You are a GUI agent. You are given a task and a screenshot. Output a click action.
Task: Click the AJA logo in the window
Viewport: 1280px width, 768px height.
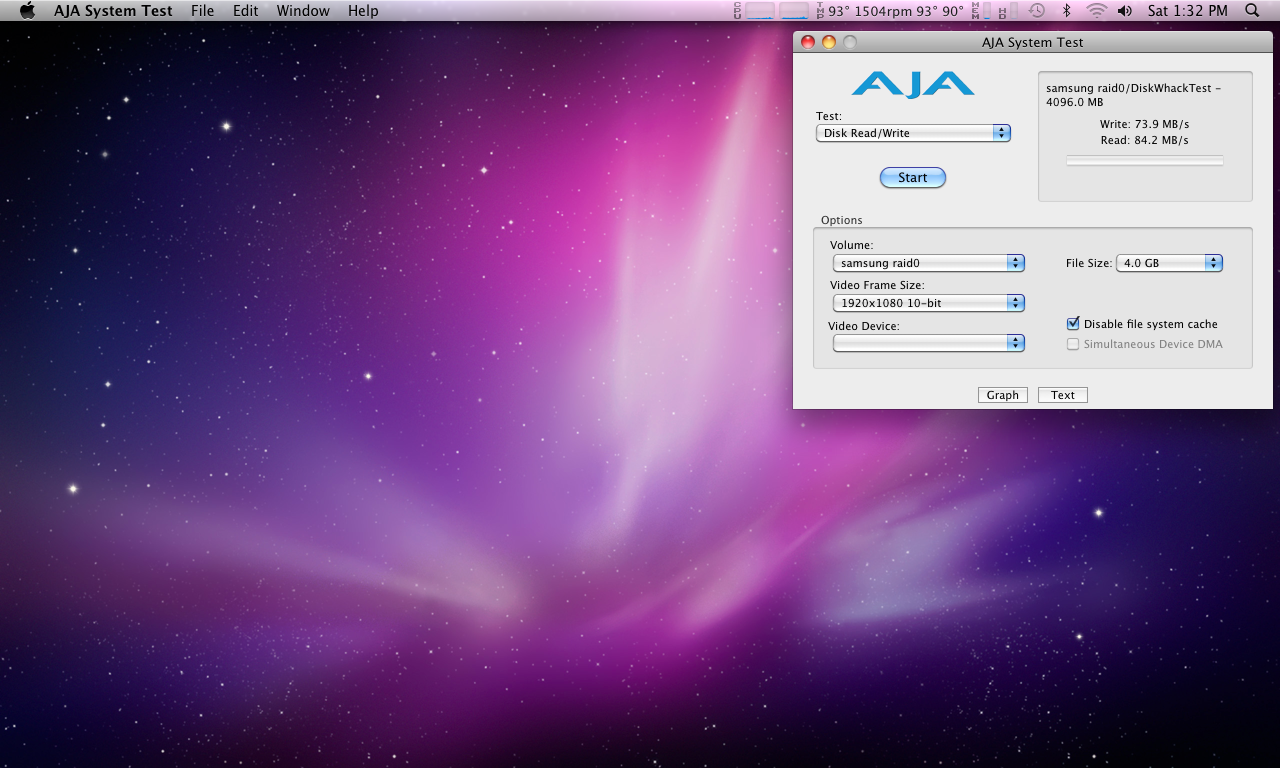[x=913, y=84]
